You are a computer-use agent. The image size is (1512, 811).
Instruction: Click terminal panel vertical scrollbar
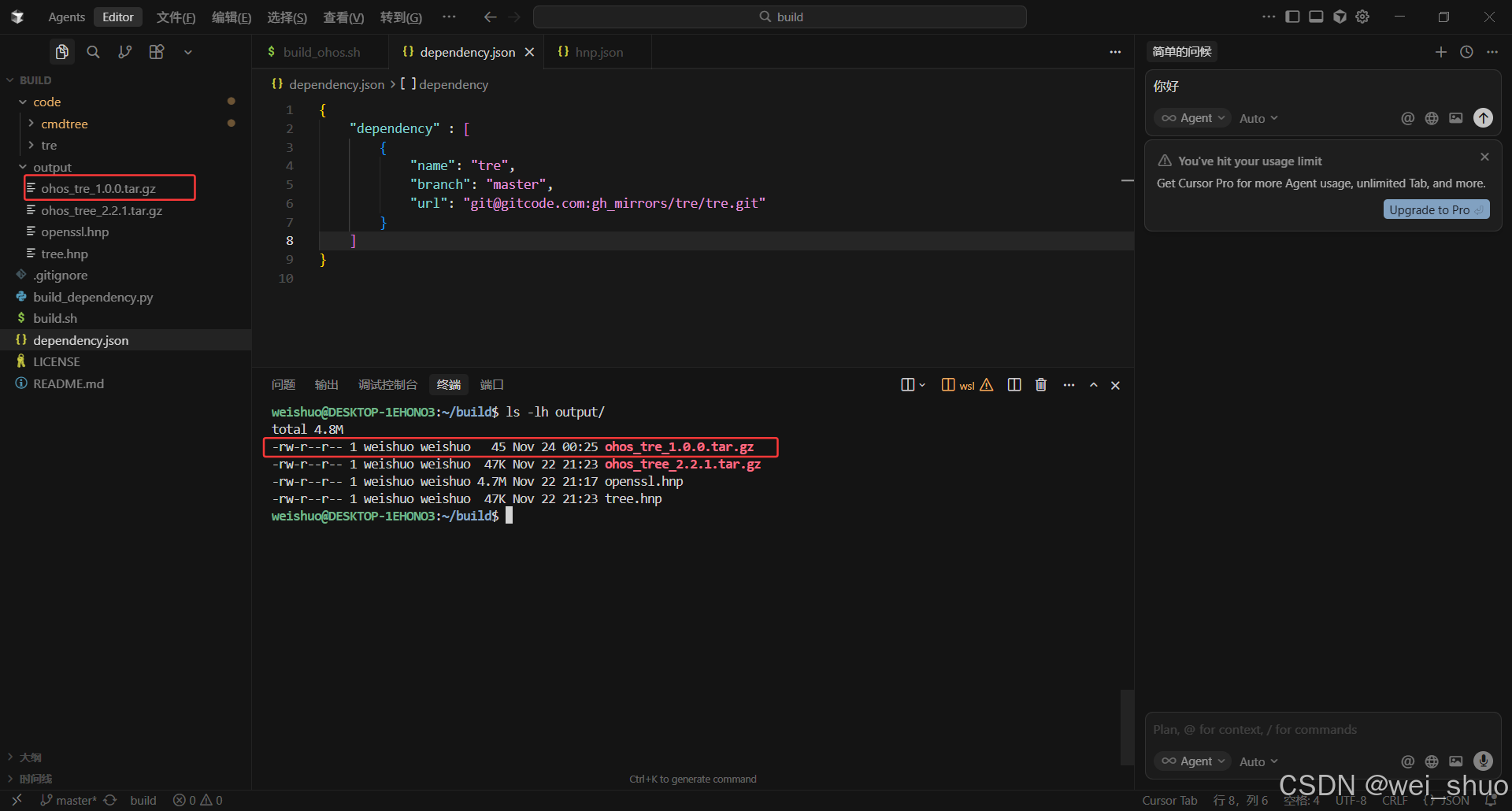[1128, 727]
